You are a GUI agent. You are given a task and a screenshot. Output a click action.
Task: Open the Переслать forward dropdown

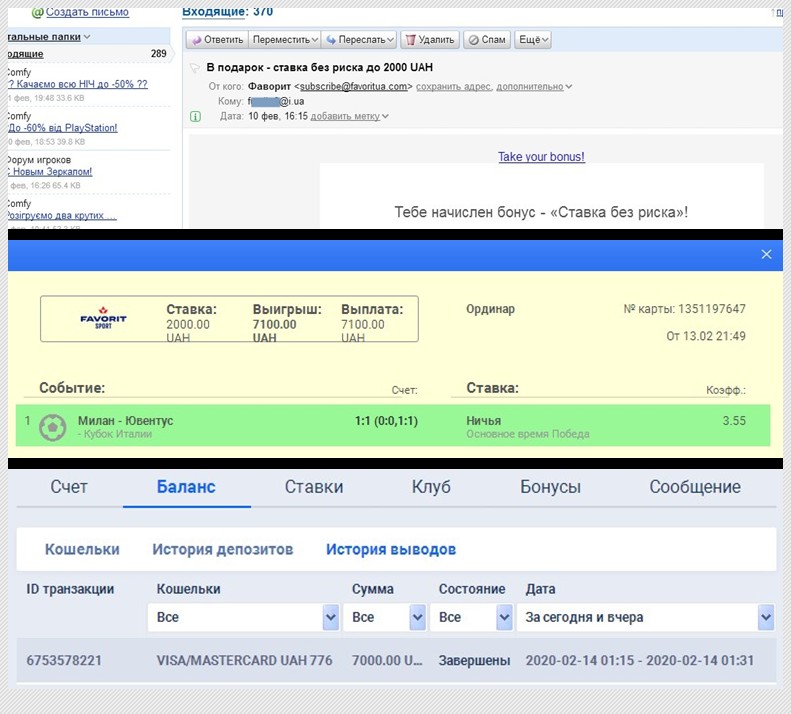point(359,39)
